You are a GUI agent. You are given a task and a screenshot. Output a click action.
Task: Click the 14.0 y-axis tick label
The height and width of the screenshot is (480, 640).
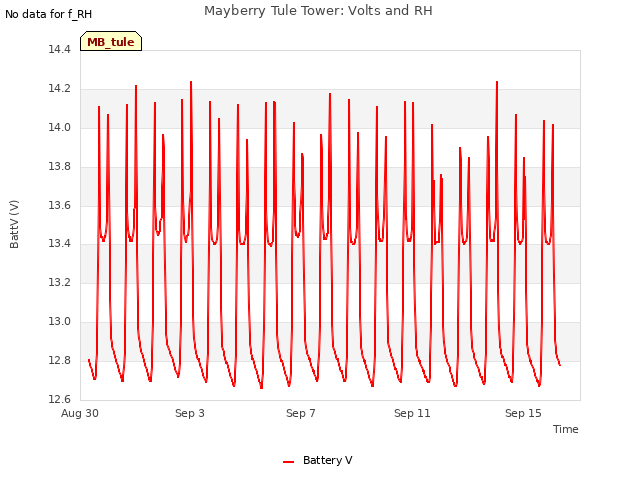[60, 127]
